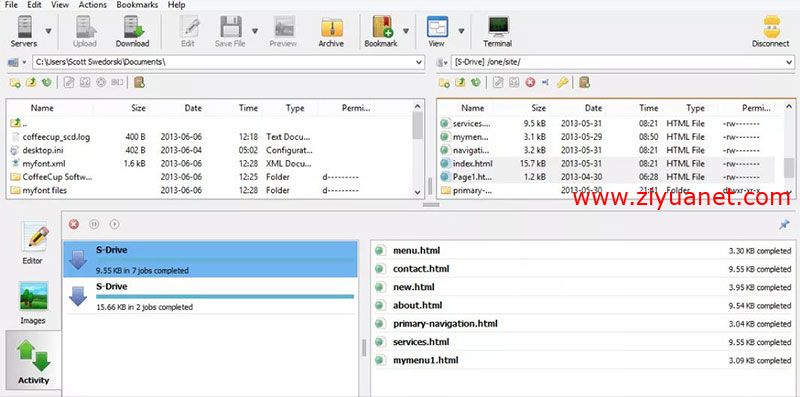Pin the activity panel with pushpin
Viewport: 800px width, 397px height.
pos(784,224)
